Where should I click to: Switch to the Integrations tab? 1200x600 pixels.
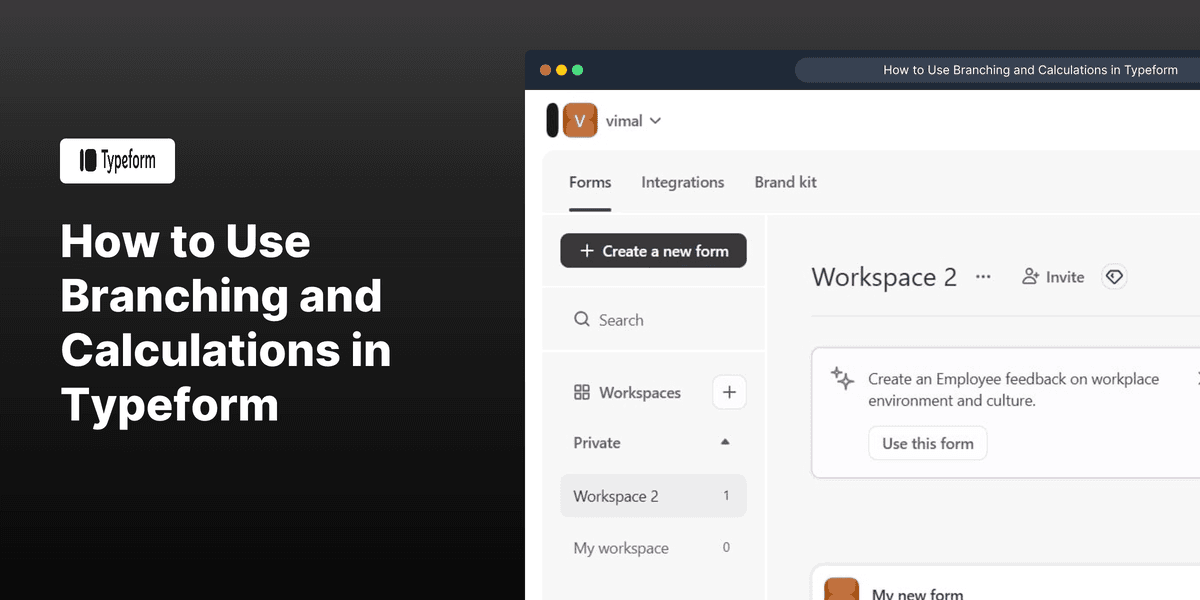pos(683,182)
